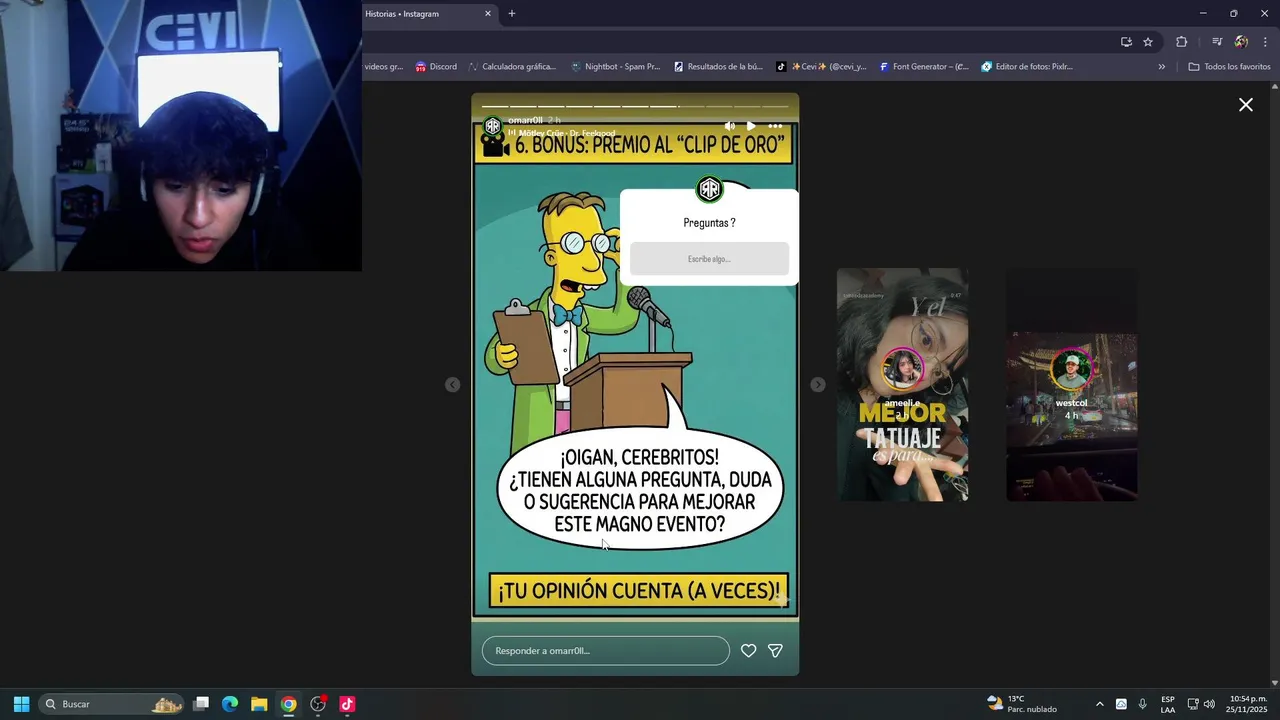Screen dimensions: 1280x720
Task: Open the TikTok Live Studio taskbar icon
Action: coord(347,704)
